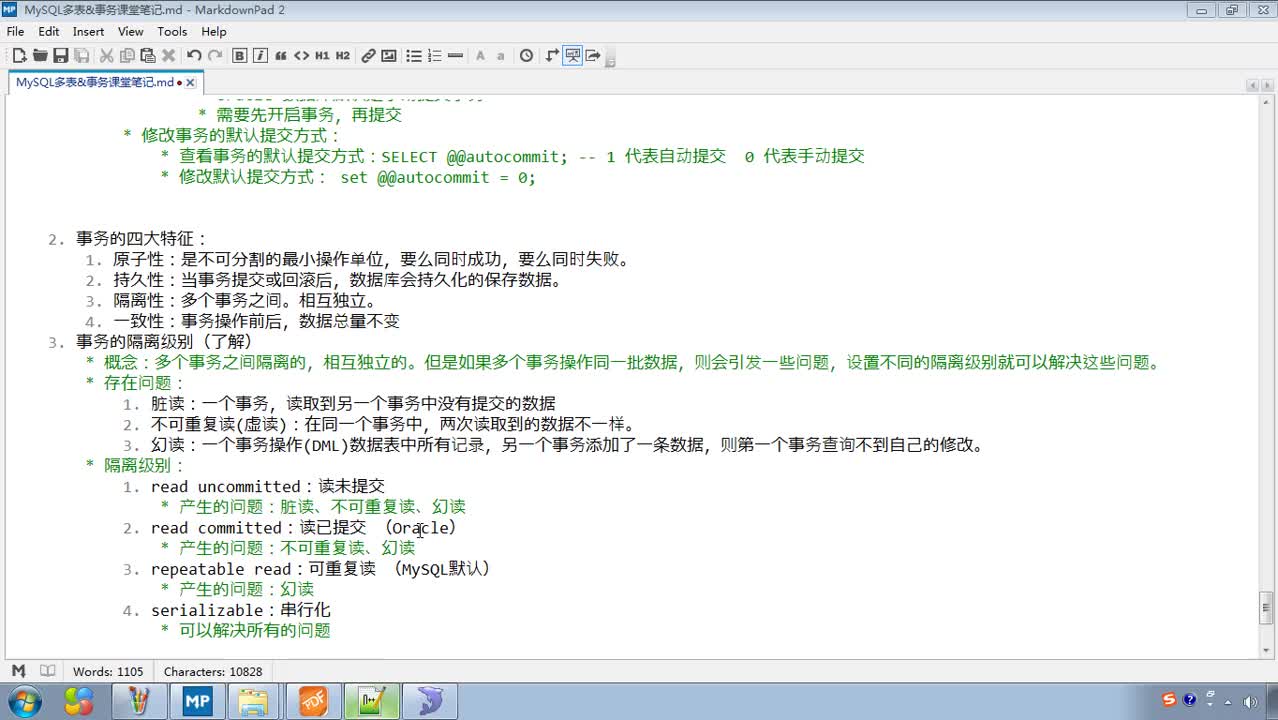
Task: Delete with the X toolbar icon
Action: [169, 56]
